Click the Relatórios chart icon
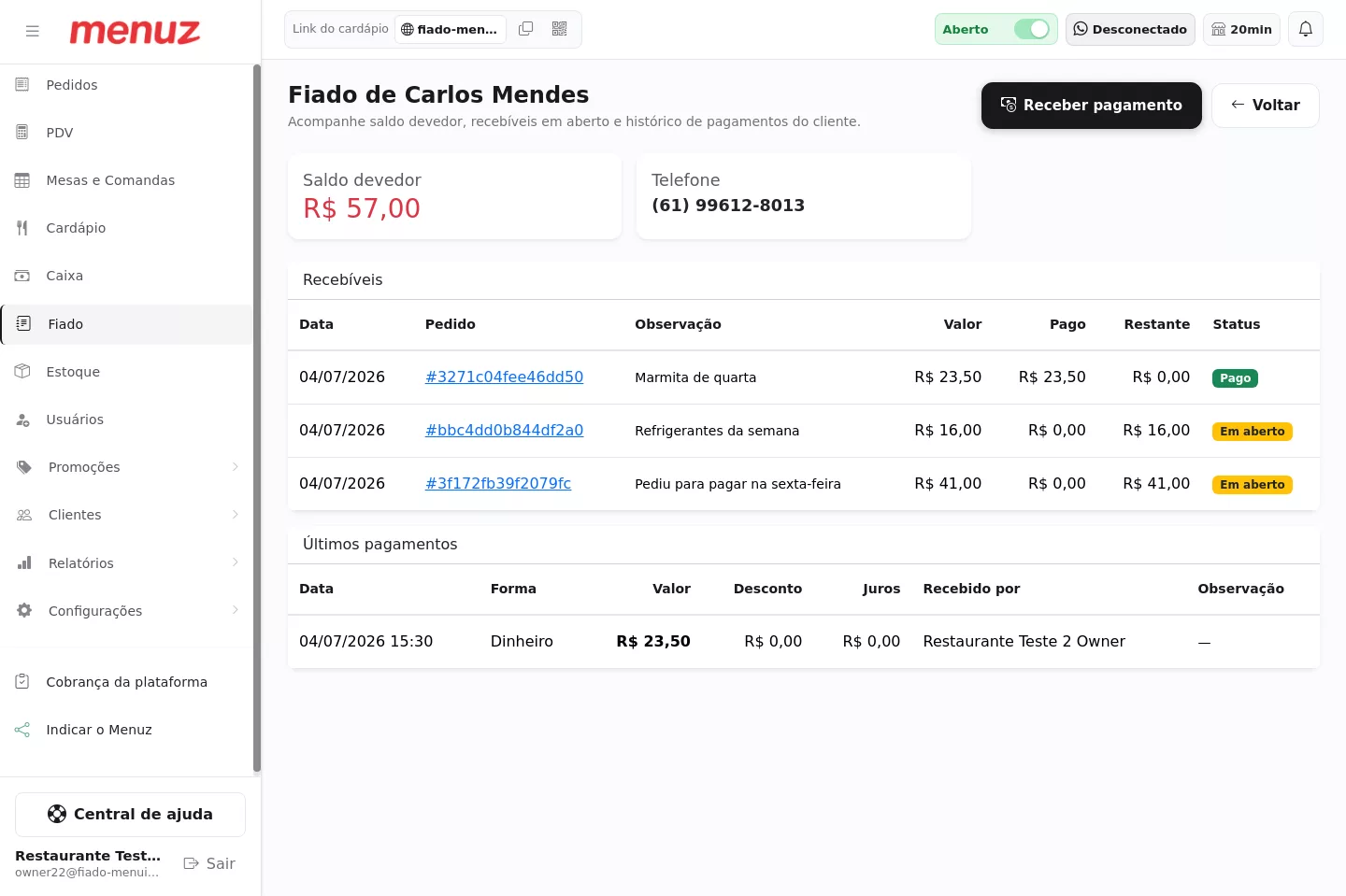The width and height of the screenshot is (1346, 896). [x=24, y=562]
